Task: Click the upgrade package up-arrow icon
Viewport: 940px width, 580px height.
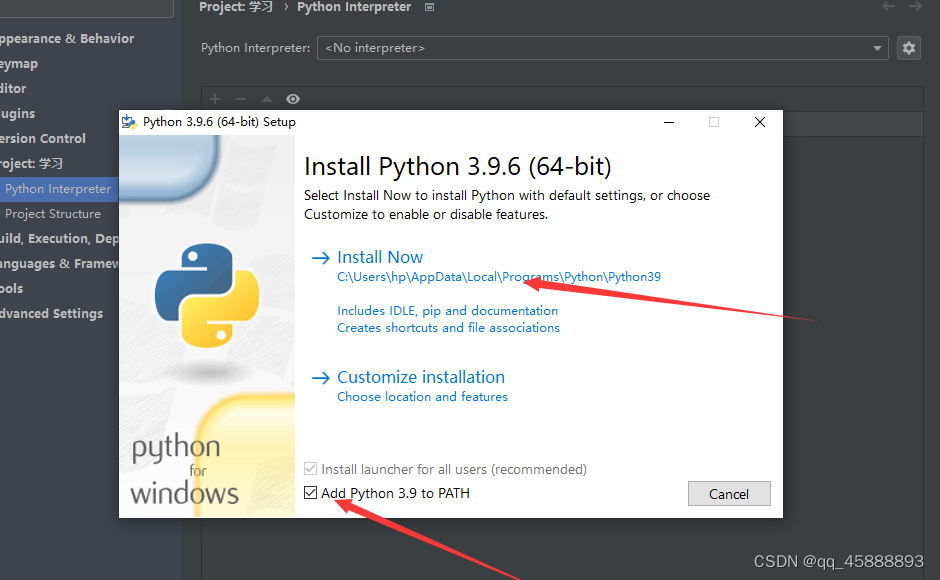Action: click(267, 99)
